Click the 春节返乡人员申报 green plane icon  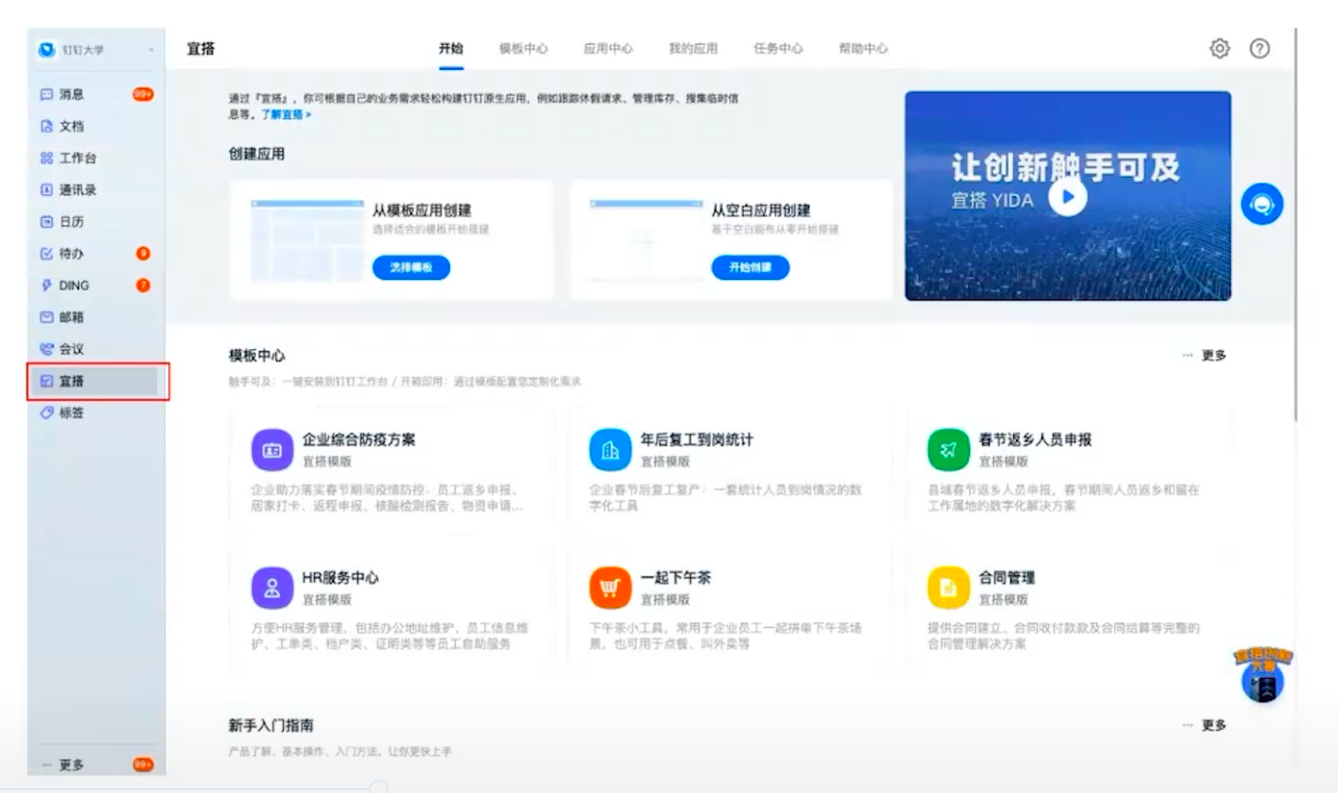click(x=948, y=450)
